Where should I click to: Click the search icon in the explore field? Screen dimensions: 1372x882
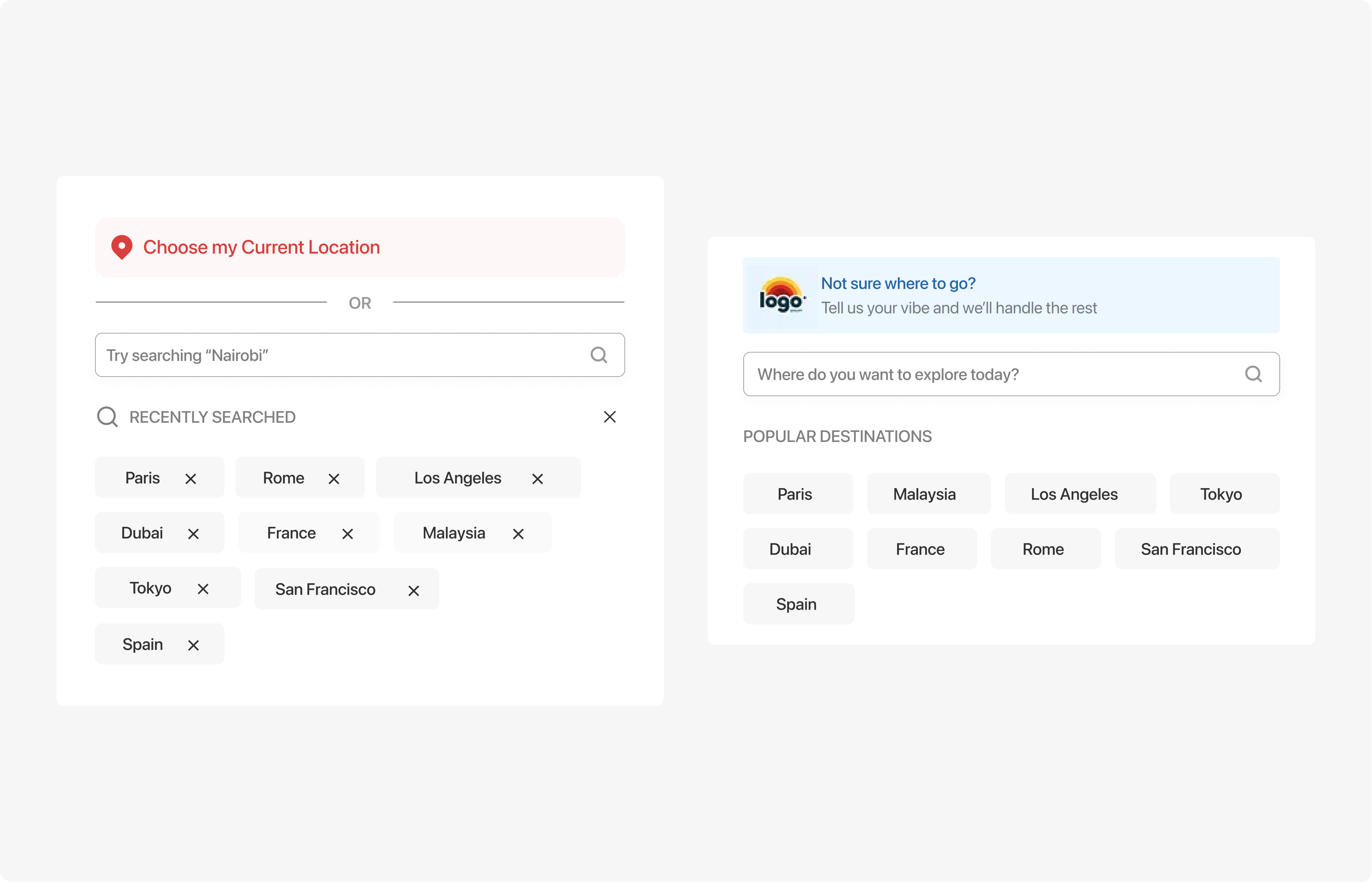[x=1253, y=374]
